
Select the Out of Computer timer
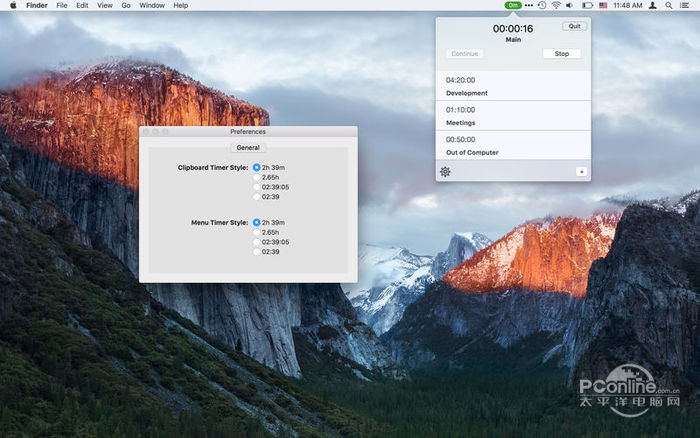pos(512,146)
